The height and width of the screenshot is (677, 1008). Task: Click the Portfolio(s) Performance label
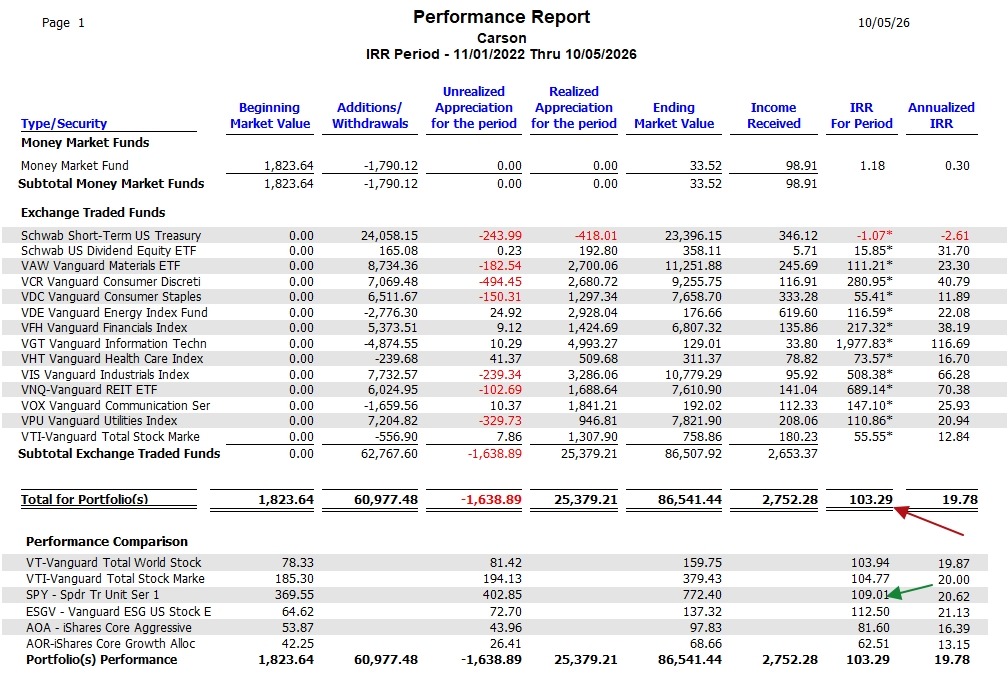(x=101, y=660)
